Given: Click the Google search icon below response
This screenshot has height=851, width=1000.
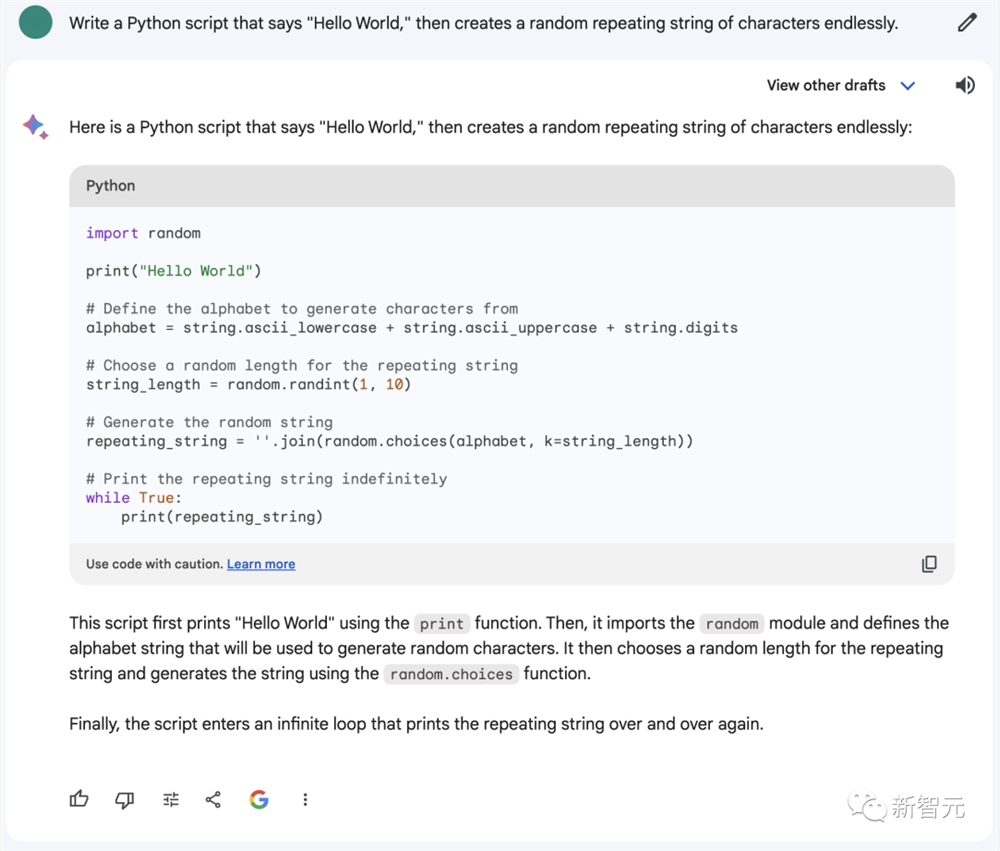Looking at the screenshot, I should (x=259, y=799).
